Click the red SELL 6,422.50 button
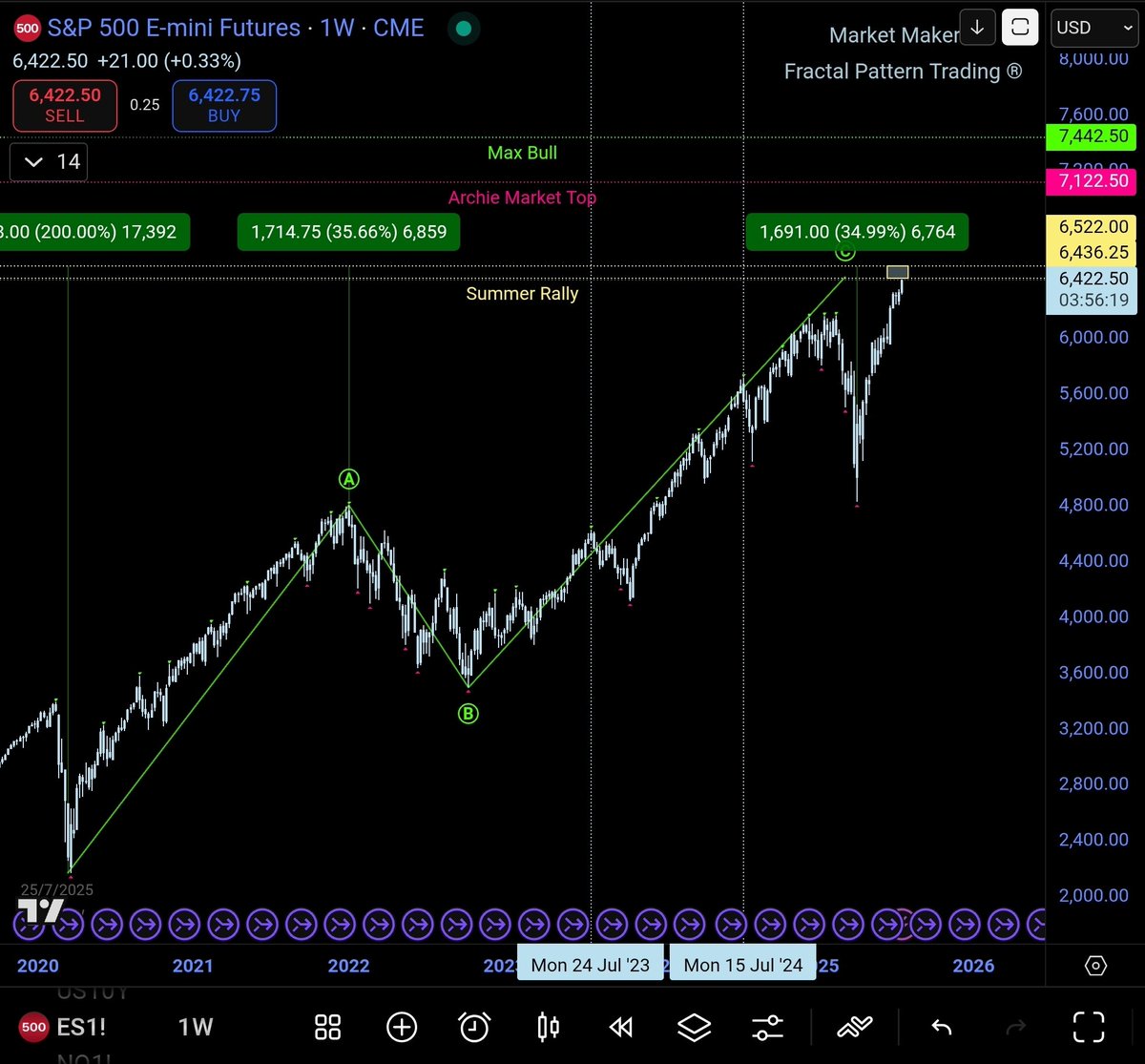 (65, 106)
